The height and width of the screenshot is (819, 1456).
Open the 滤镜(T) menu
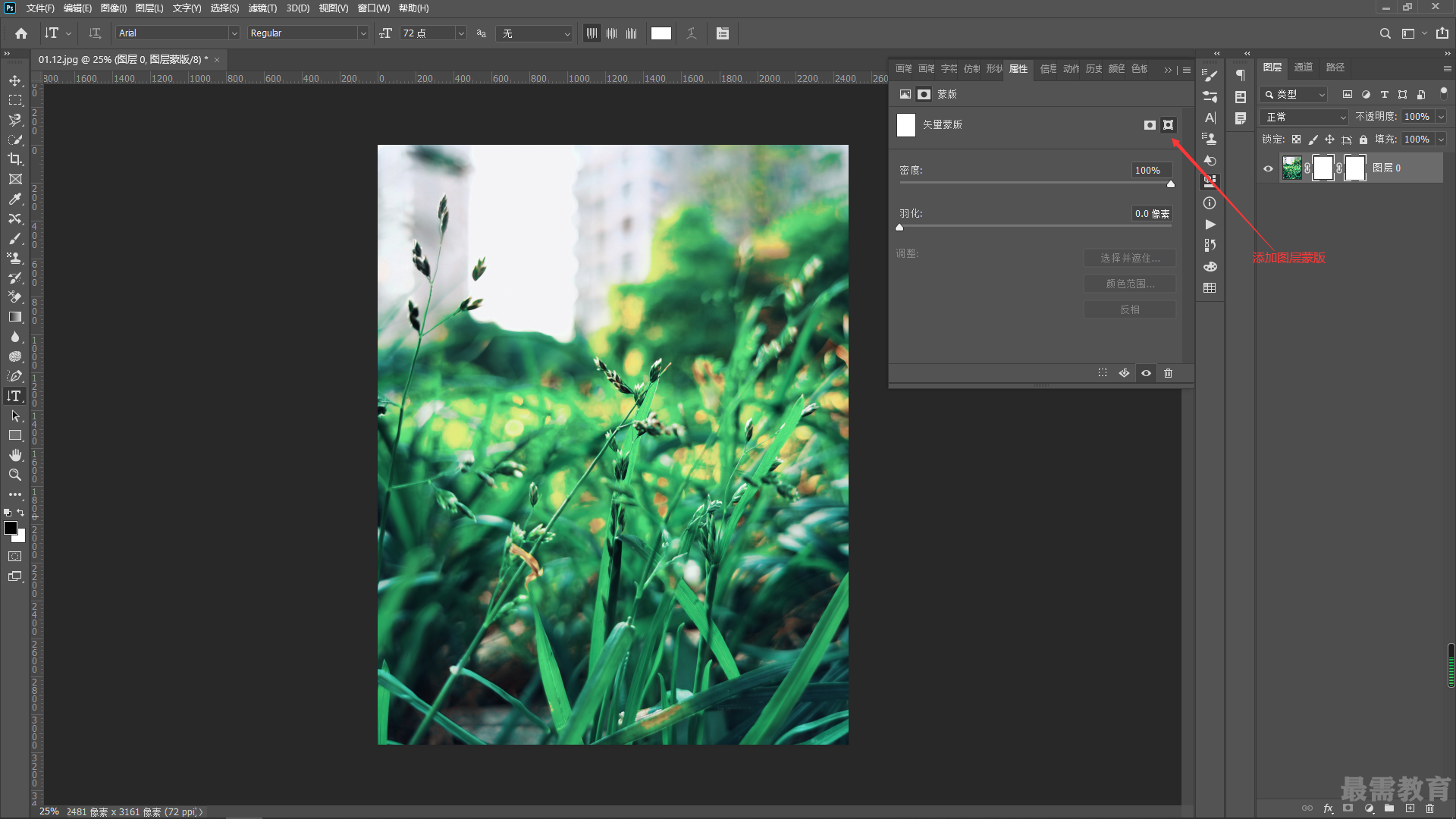[x=262, y=8]
